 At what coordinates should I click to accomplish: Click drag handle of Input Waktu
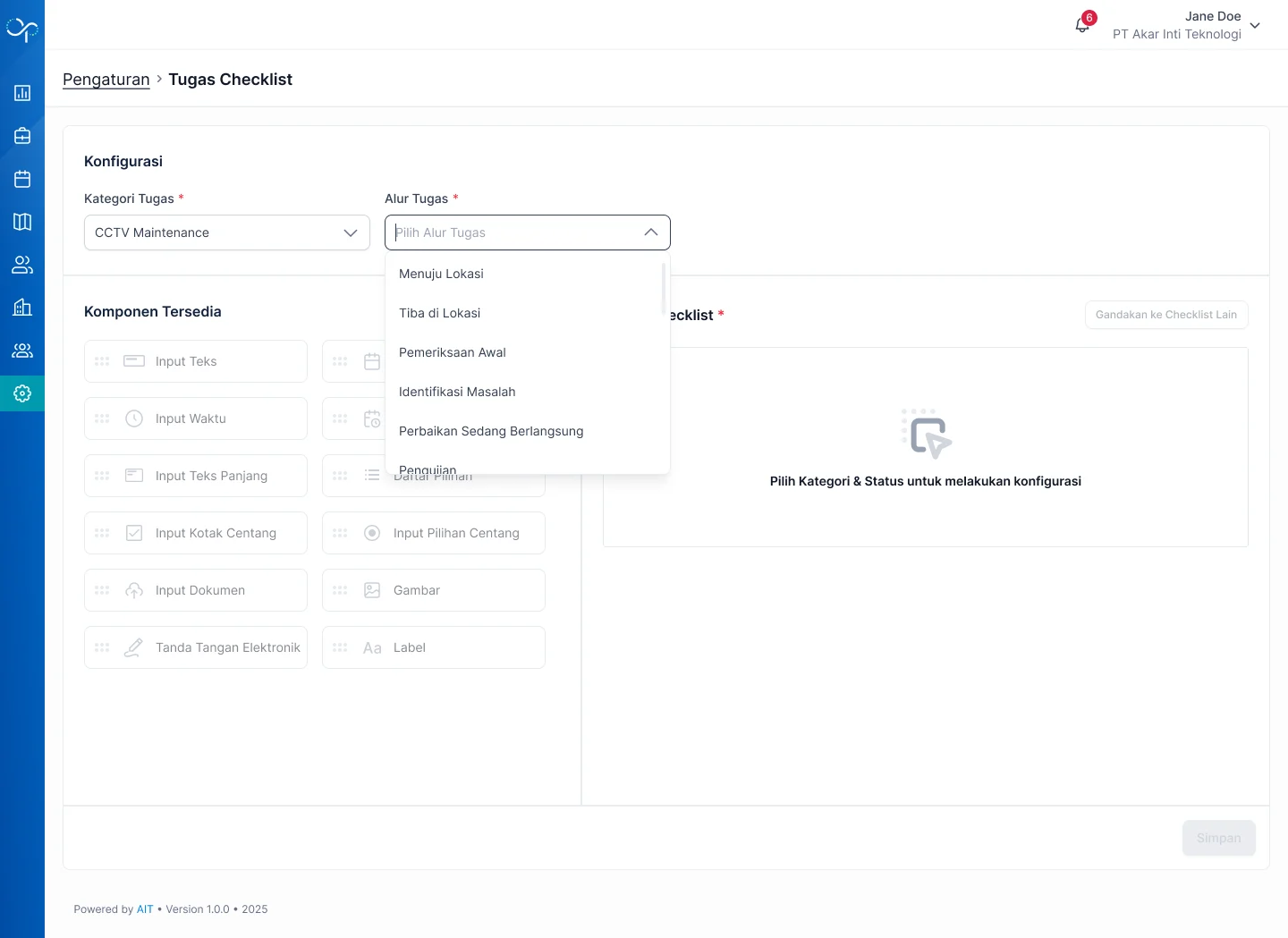pyautogui.click(x=102, y=418)
